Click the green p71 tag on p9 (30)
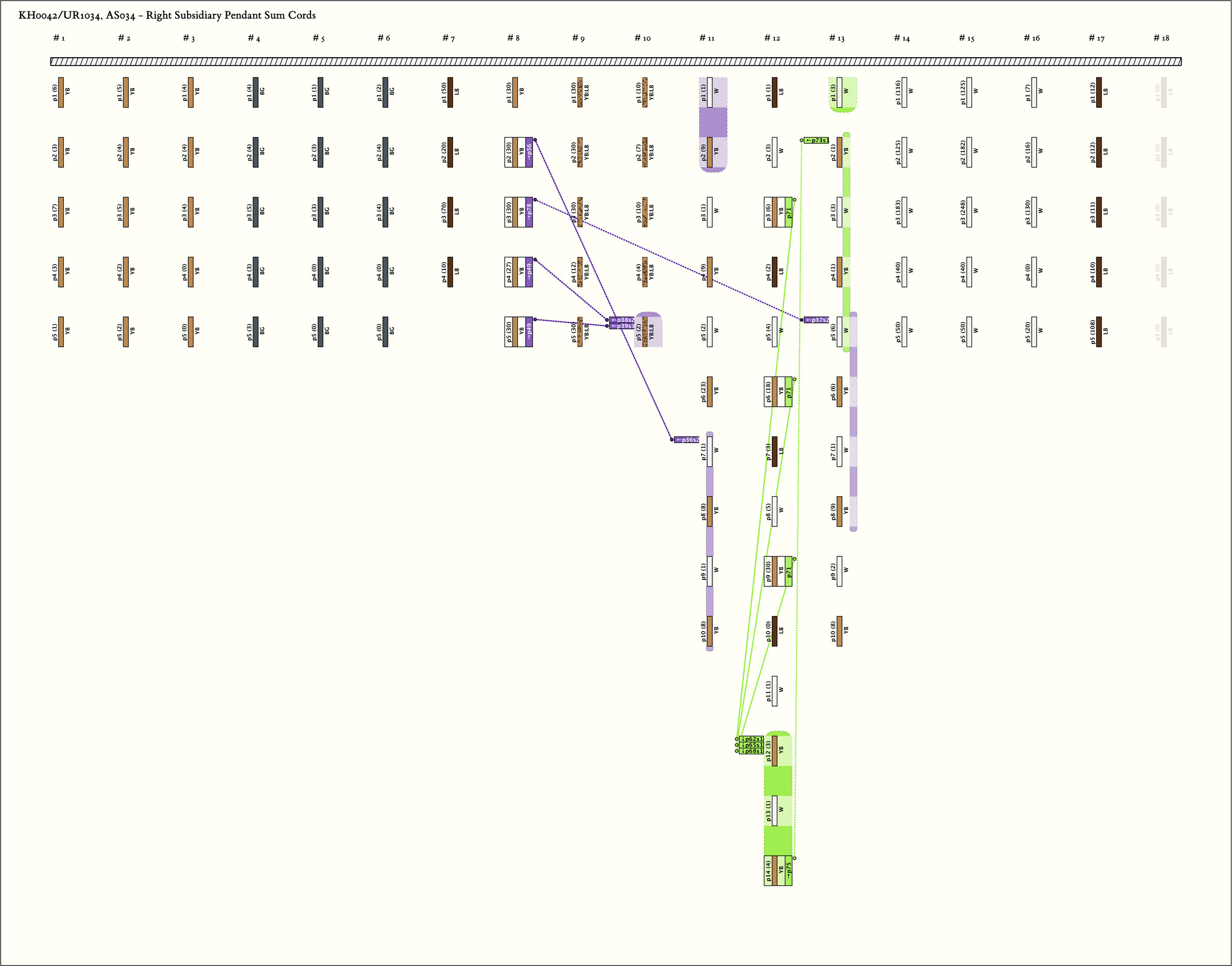 point(789,571)
